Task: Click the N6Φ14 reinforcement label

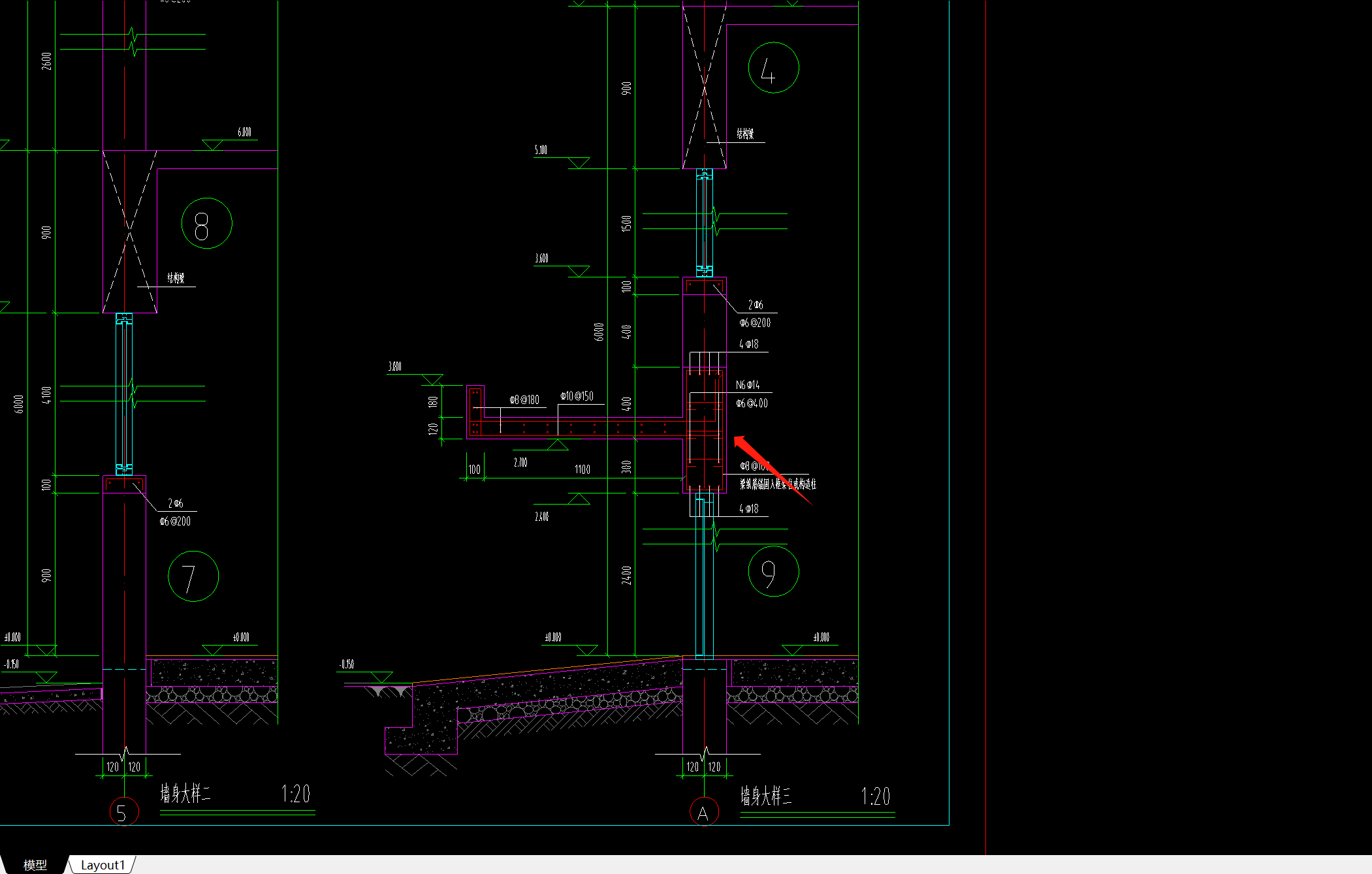Action: click(x=748, y=385)
